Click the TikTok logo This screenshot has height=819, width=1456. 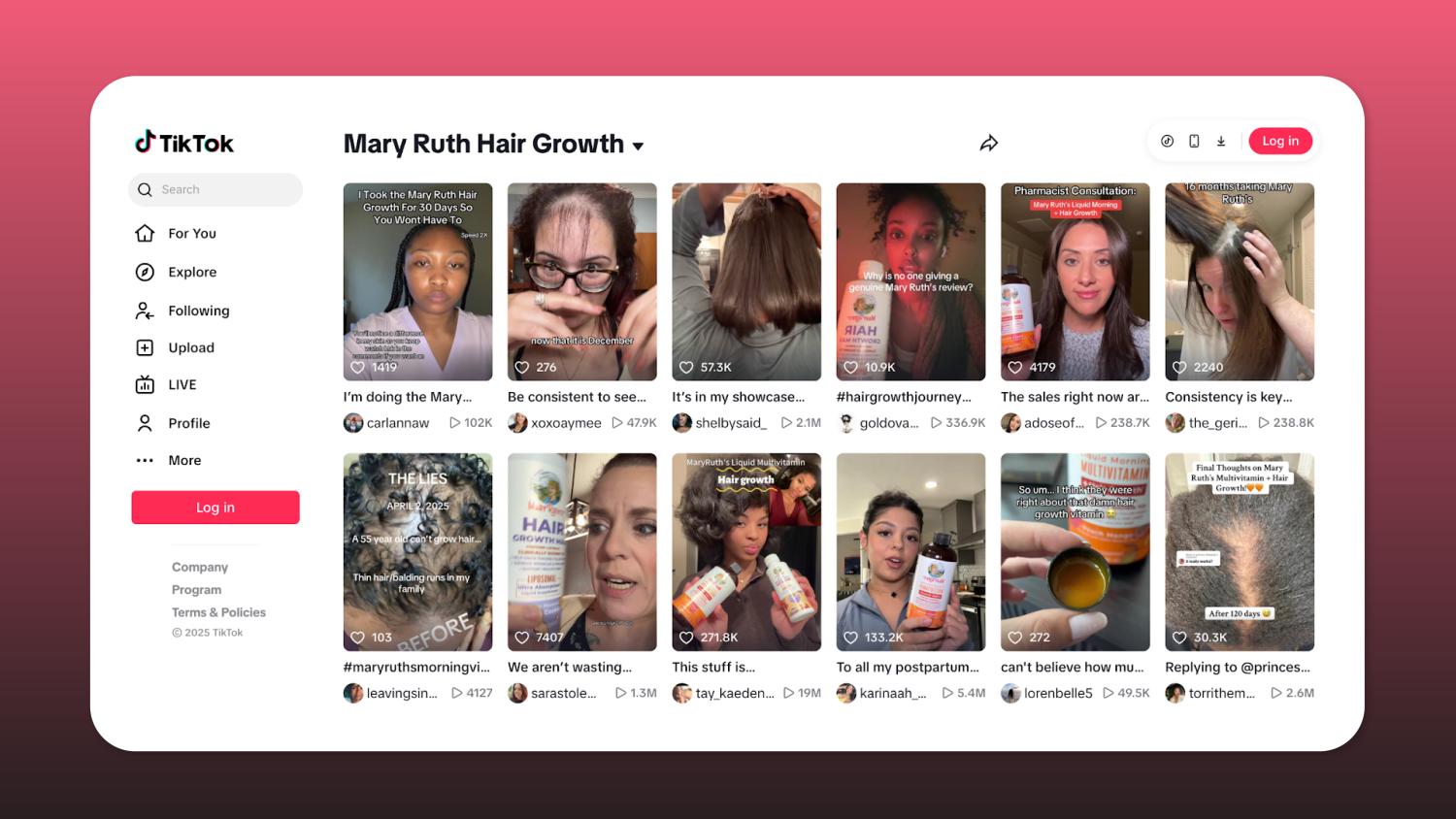tap(184, 143)
